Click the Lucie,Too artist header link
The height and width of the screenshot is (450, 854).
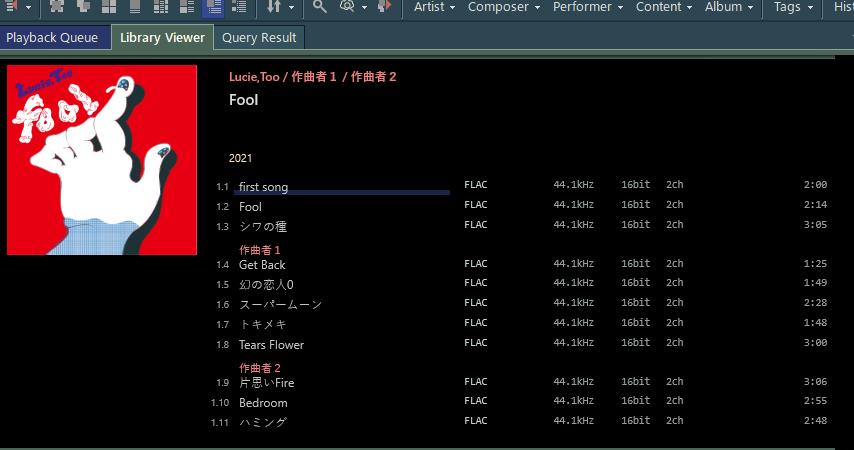click(x=254, y=77)
